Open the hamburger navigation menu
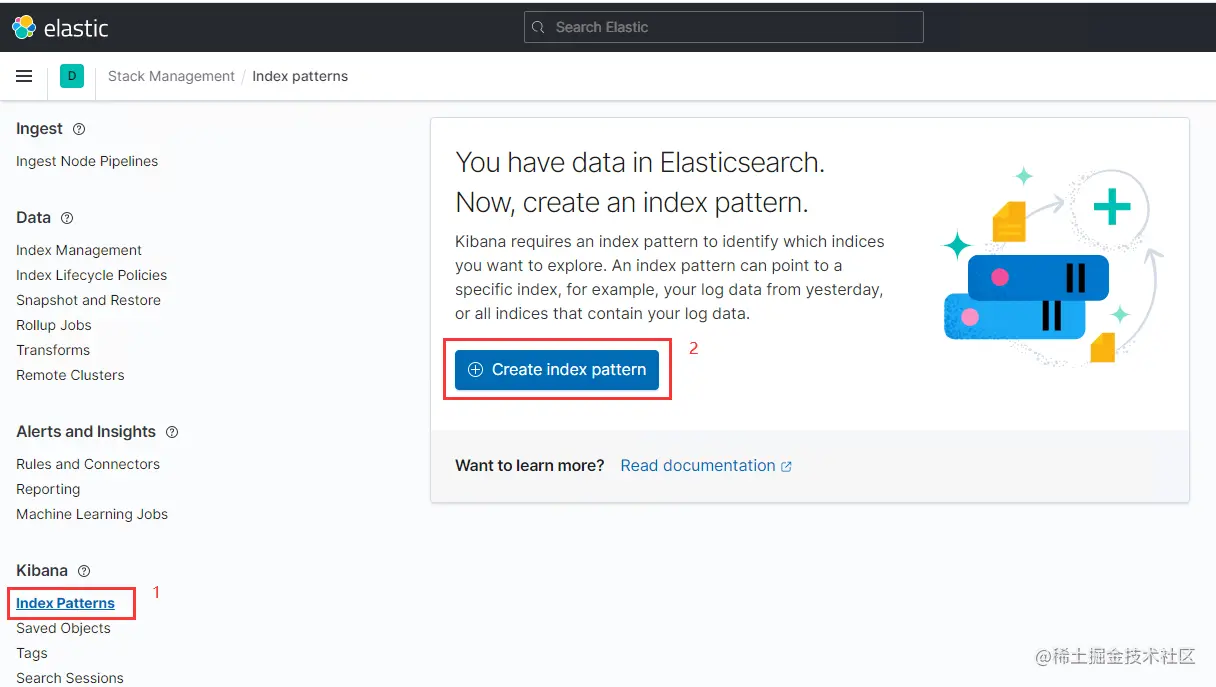 point(24,76)
